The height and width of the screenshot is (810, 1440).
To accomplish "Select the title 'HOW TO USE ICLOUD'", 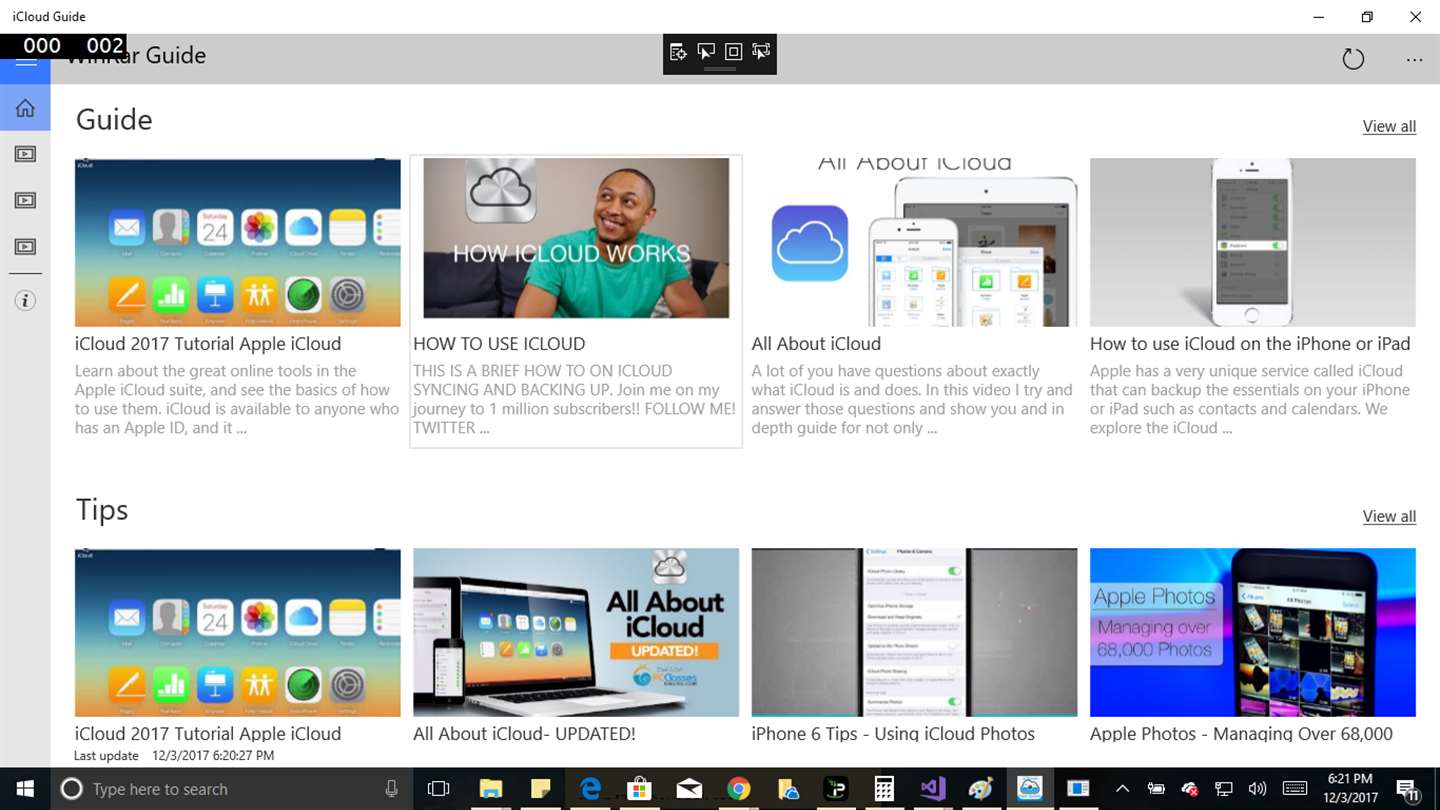I will tap(499, 344).
